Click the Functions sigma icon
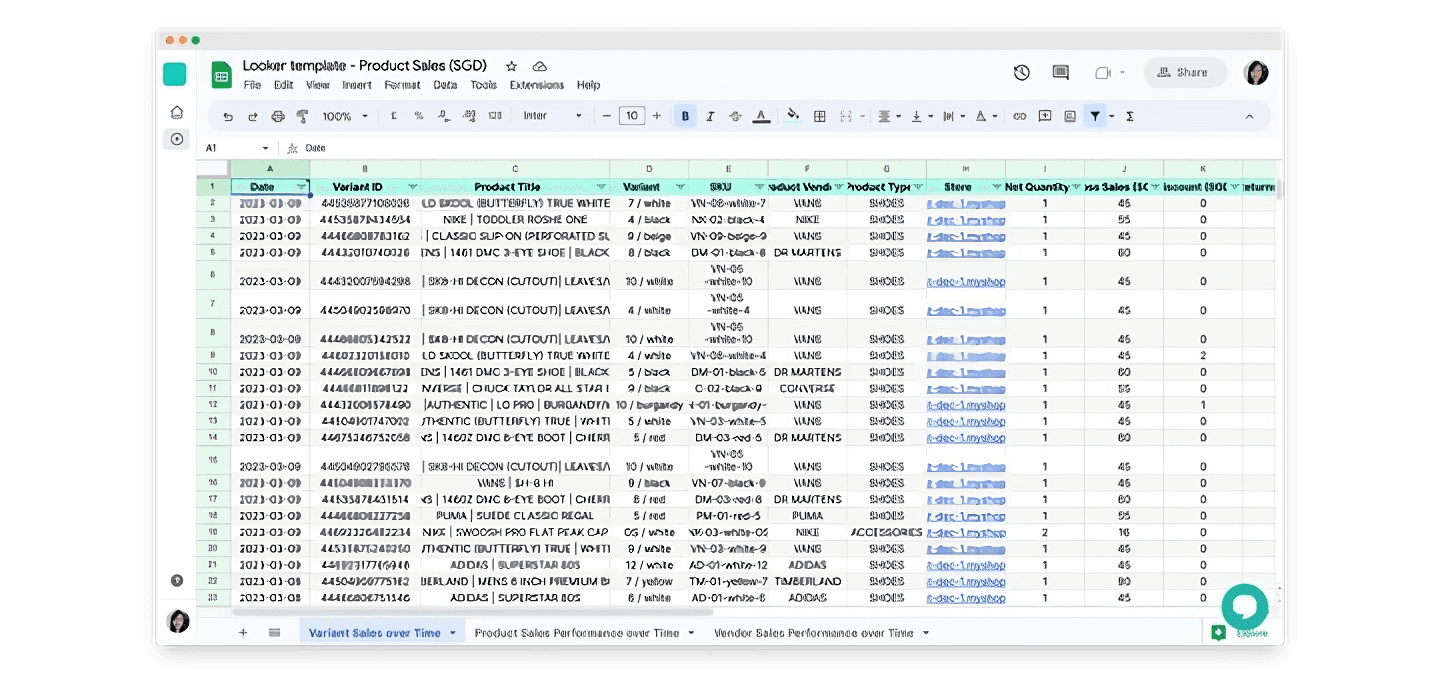Screen dimensions: 1440x674 [x=1130, y=116]
